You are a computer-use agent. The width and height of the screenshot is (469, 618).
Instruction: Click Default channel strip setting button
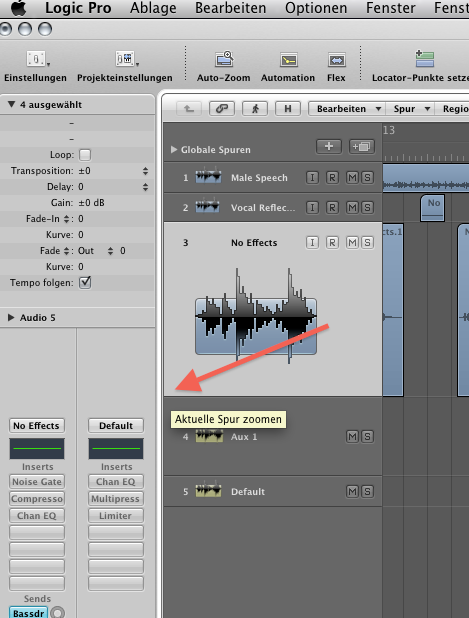(x=116, y=426)
